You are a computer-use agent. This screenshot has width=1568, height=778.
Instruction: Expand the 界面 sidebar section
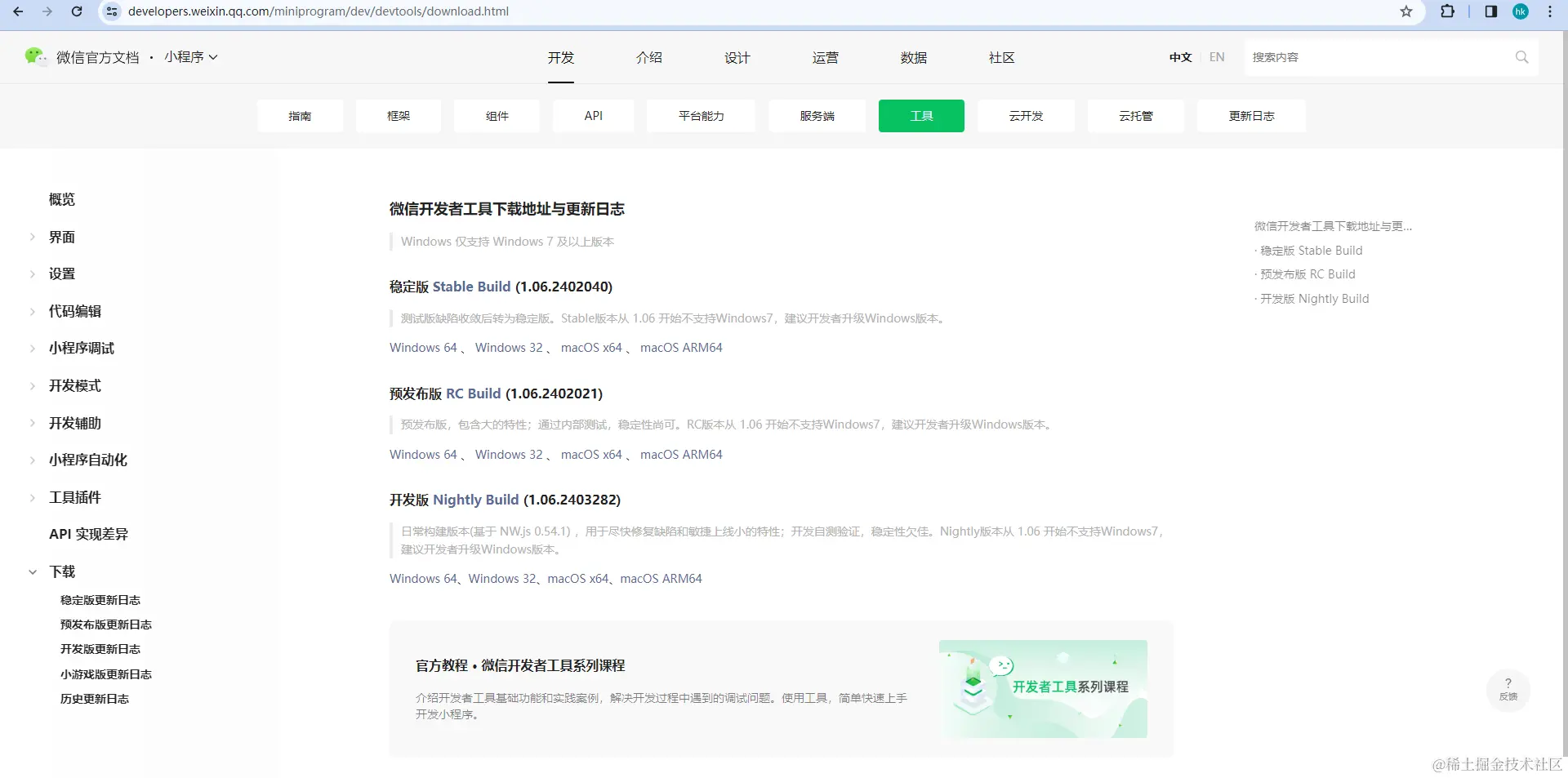pos(33,237)
